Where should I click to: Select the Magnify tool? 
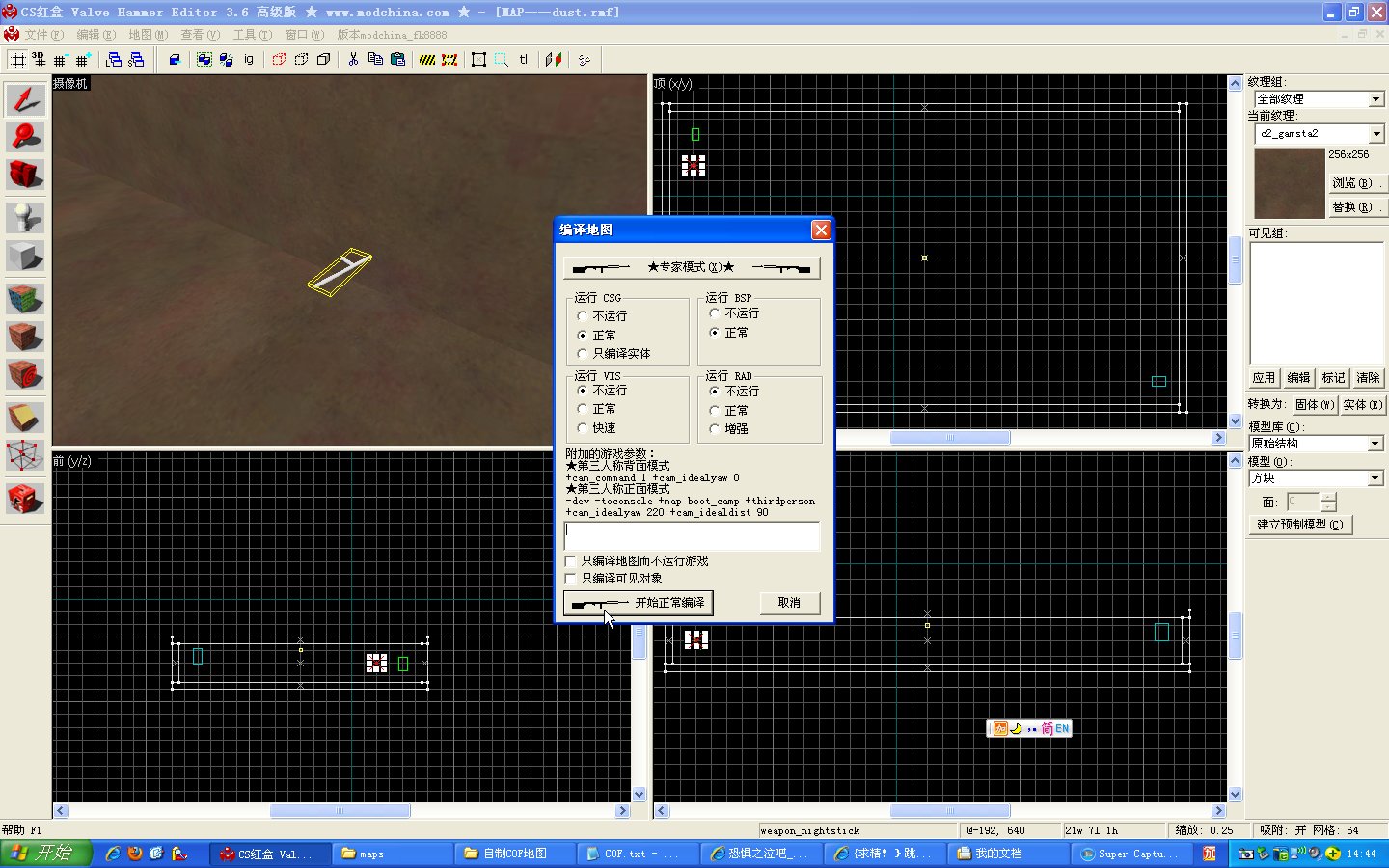(x=25, y=137)
